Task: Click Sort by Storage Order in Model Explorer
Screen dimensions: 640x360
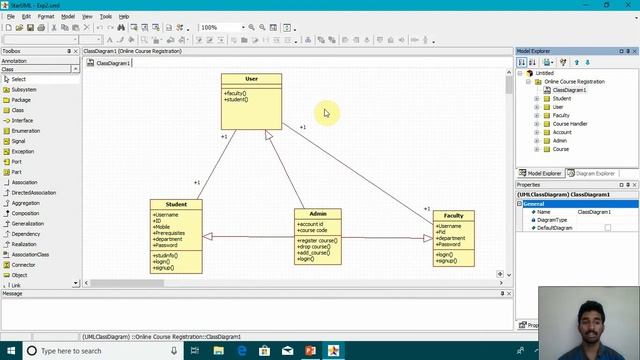Action: [522, 62]
